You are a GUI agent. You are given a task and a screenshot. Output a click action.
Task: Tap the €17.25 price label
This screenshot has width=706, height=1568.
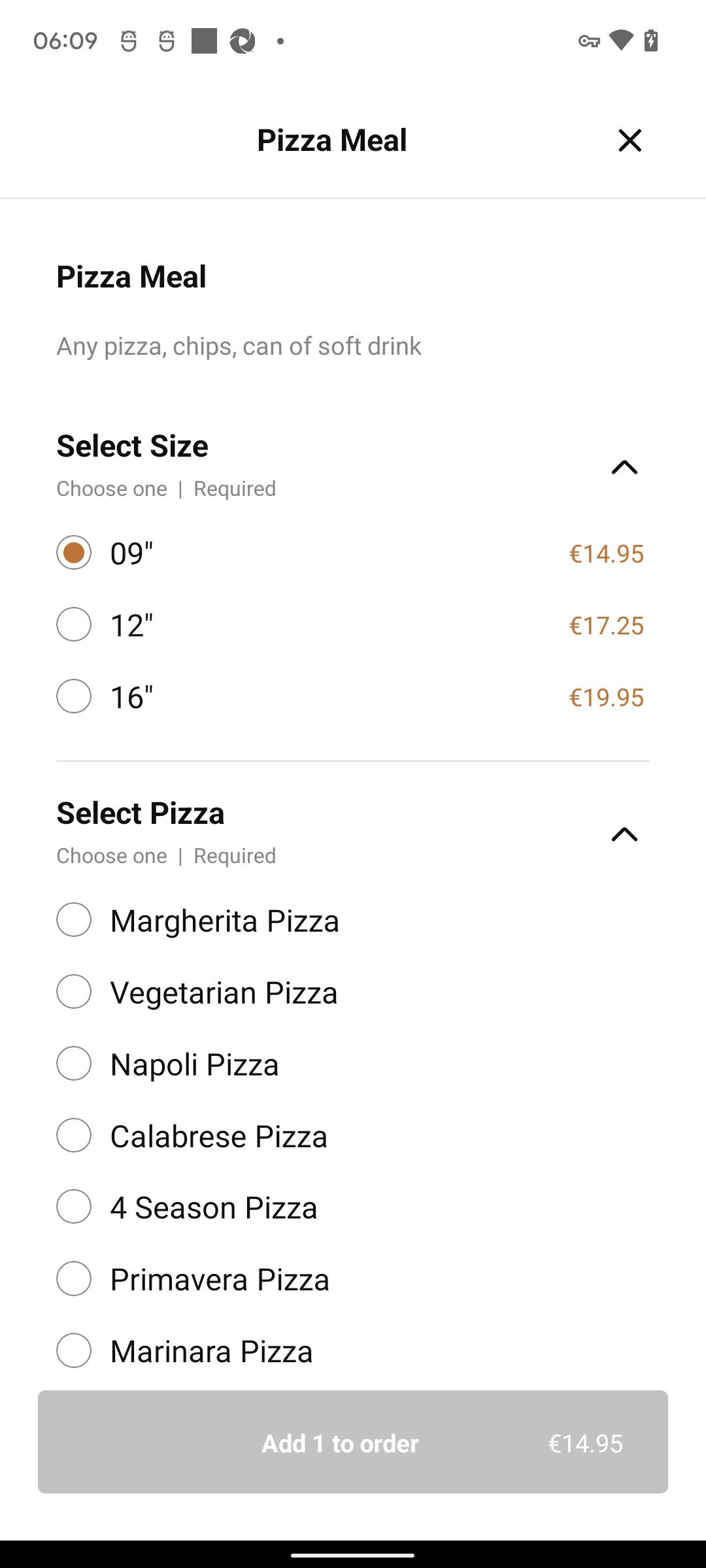607,626
